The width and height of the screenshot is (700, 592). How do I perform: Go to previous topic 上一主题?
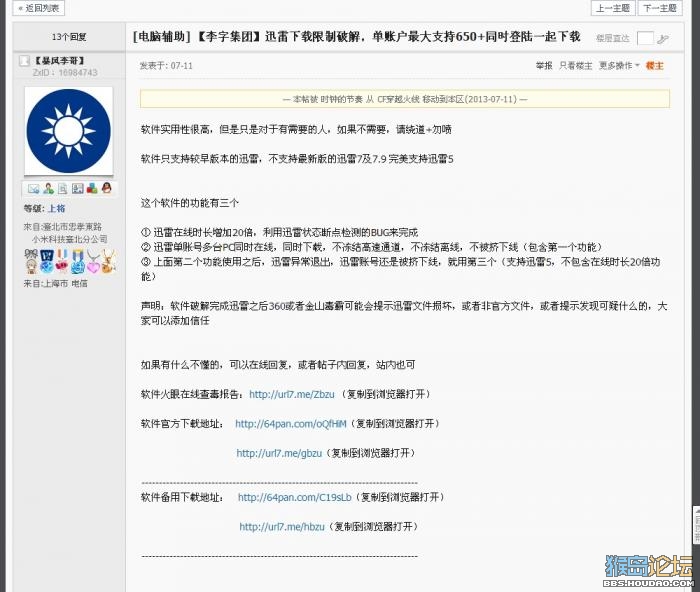coord(613,8)
